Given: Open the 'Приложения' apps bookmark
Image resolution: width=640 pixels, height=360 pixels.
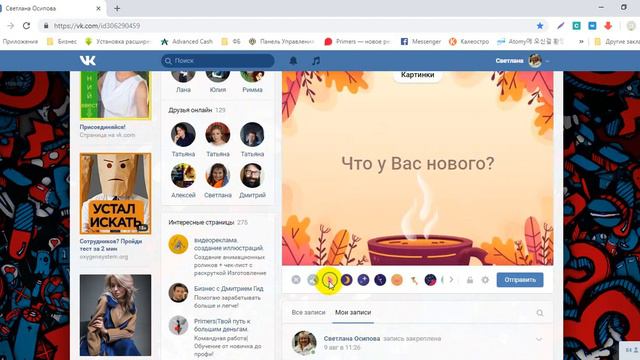Looking at the screenshot, I should (x=20, y=42).
